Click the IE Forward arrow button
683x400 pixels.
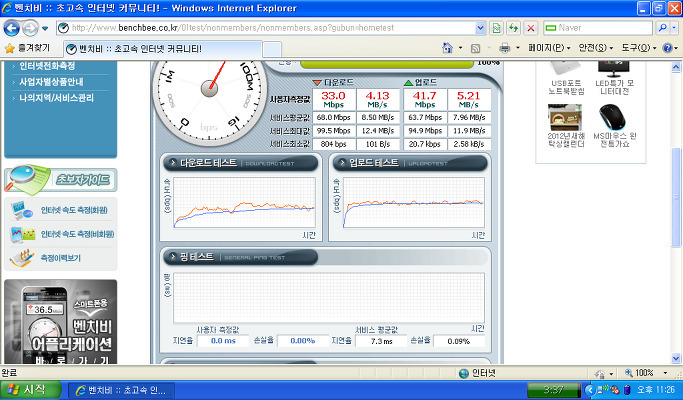[x=30, y=28]
